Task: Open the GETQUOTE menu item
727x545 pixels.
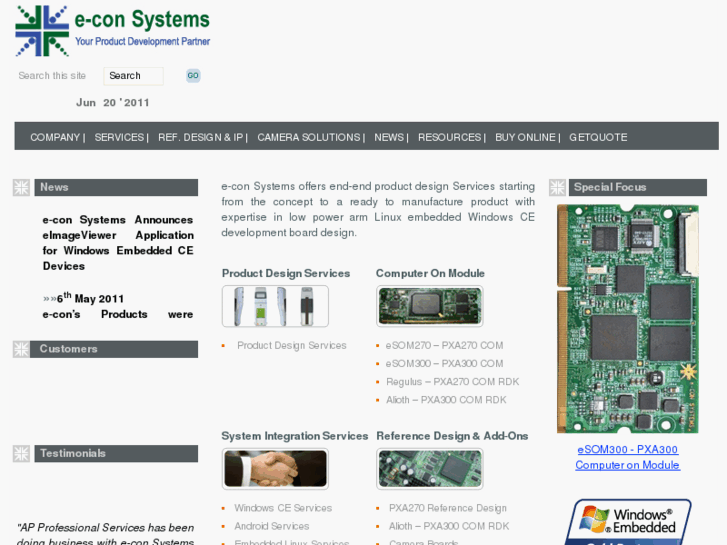Action: [598, 137]
